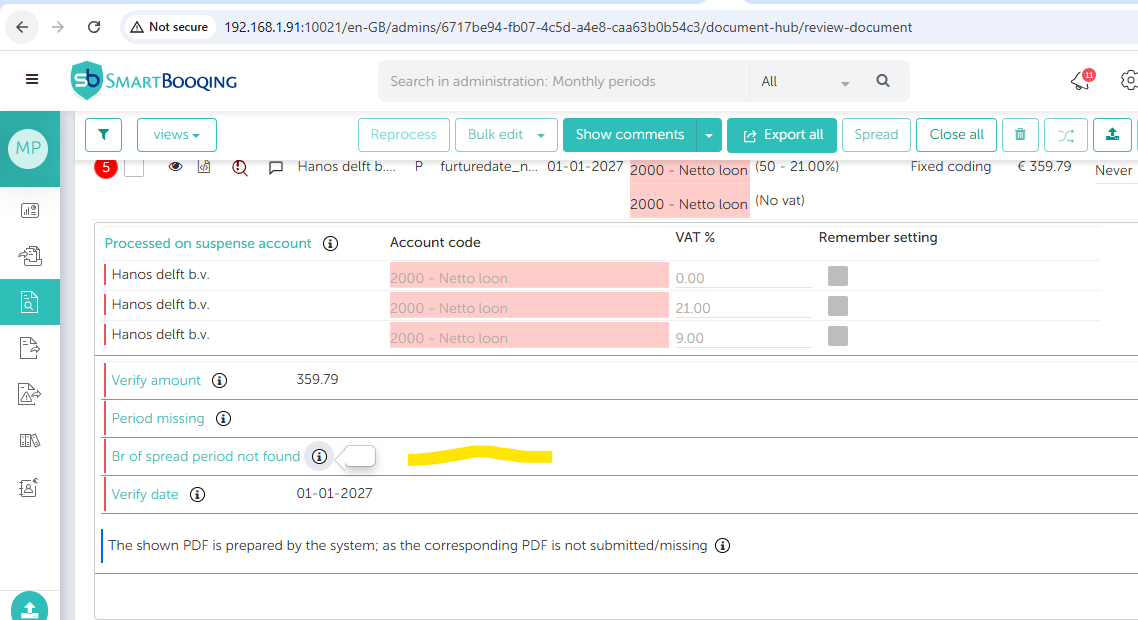Screen dimensions: 1138x620
Task: Click the trash delete icon in toolbar
Action: click(1020, 135)
